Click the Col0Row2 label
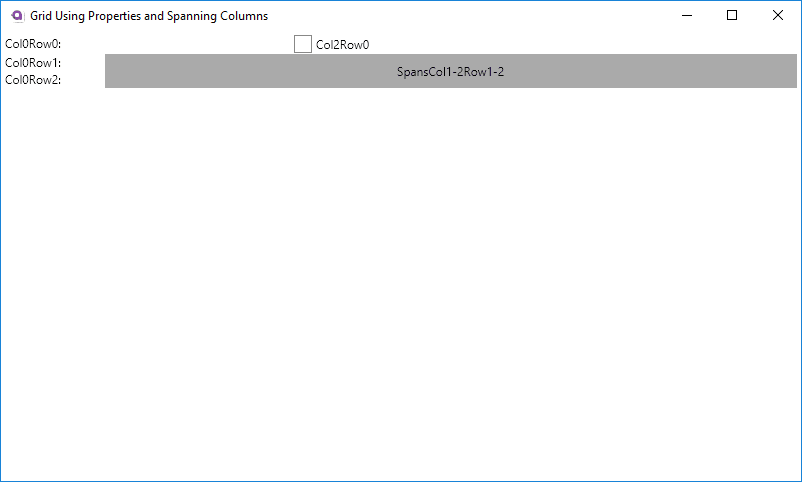Viewport: 802px width, 482px height. pos(33,81)
